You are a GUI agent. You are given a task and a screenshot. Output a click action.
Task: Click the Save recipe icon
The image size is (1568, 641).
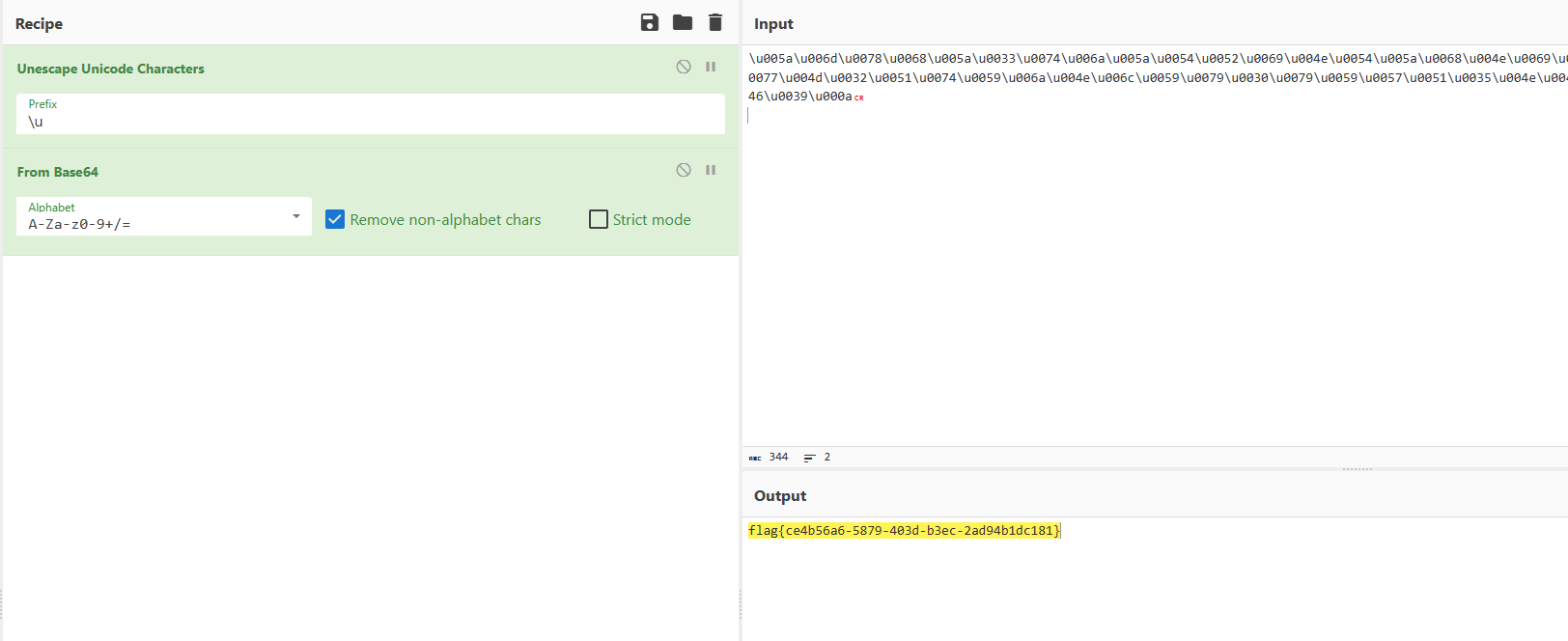click(650, 22)
